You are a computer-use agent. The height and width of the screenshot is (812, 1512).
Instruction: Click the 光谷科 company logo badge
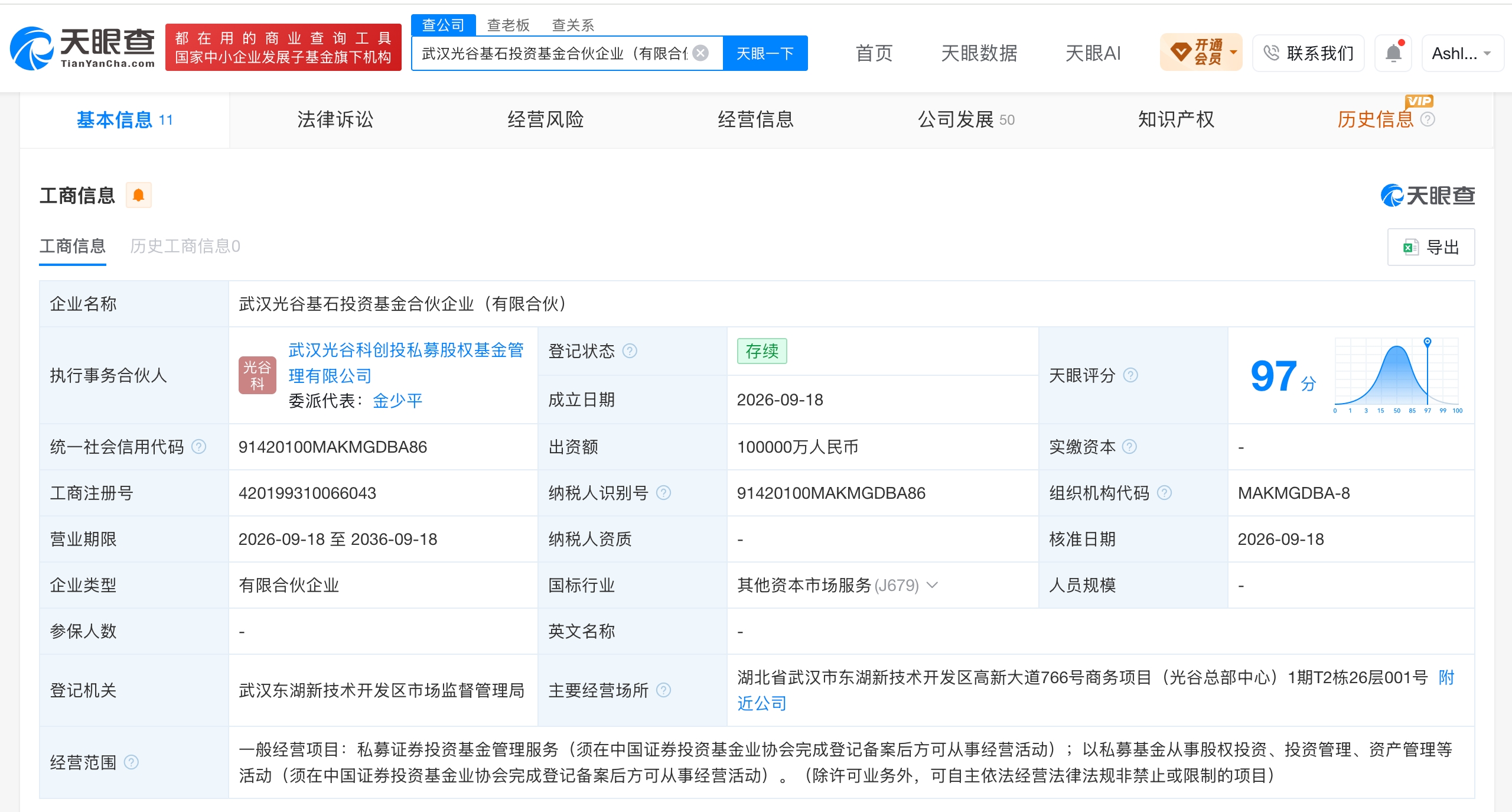258,375
